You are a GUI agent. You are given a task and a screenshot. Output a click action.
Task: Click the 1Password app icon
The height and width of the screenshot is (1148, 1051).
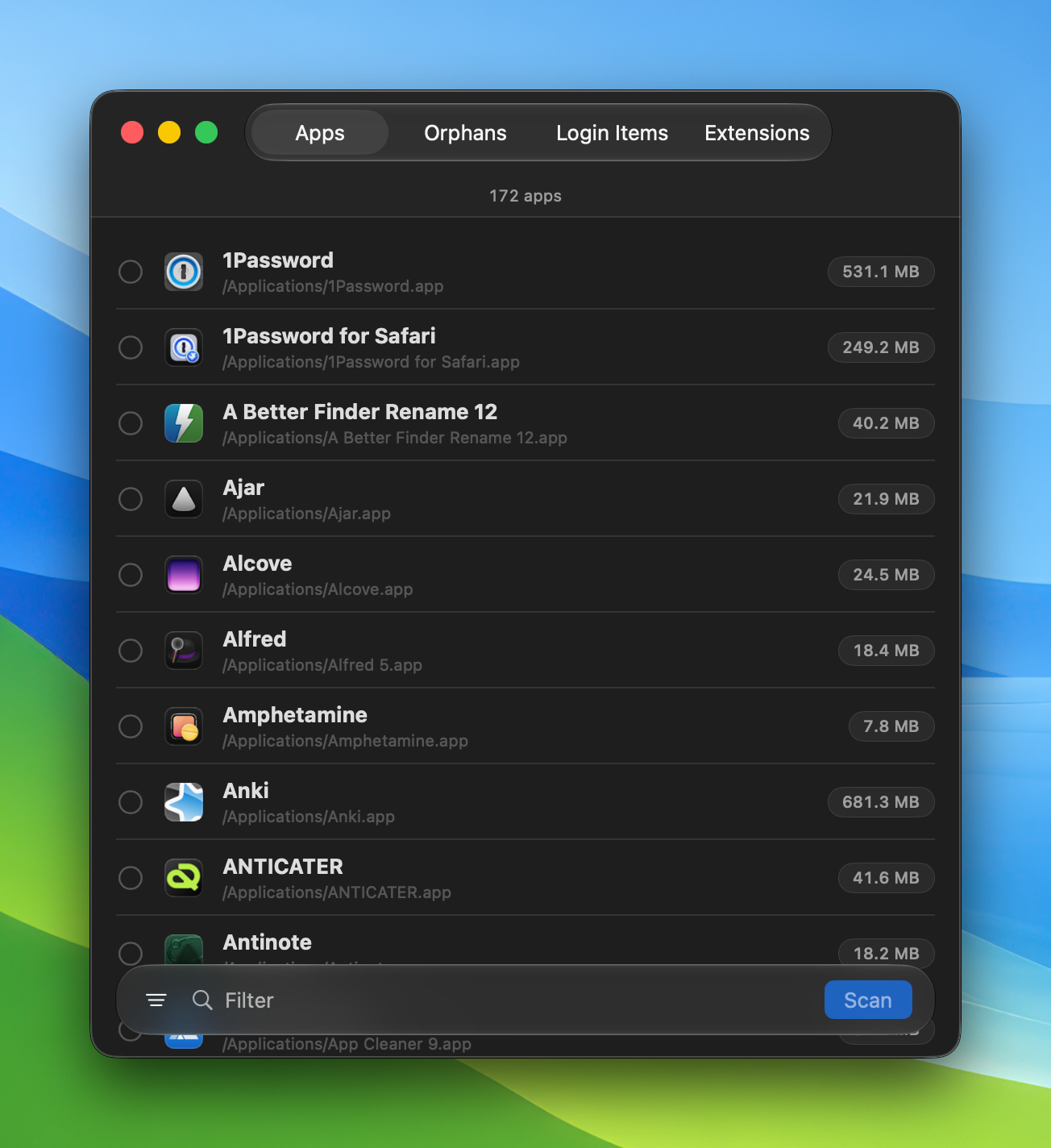(184, 272)
